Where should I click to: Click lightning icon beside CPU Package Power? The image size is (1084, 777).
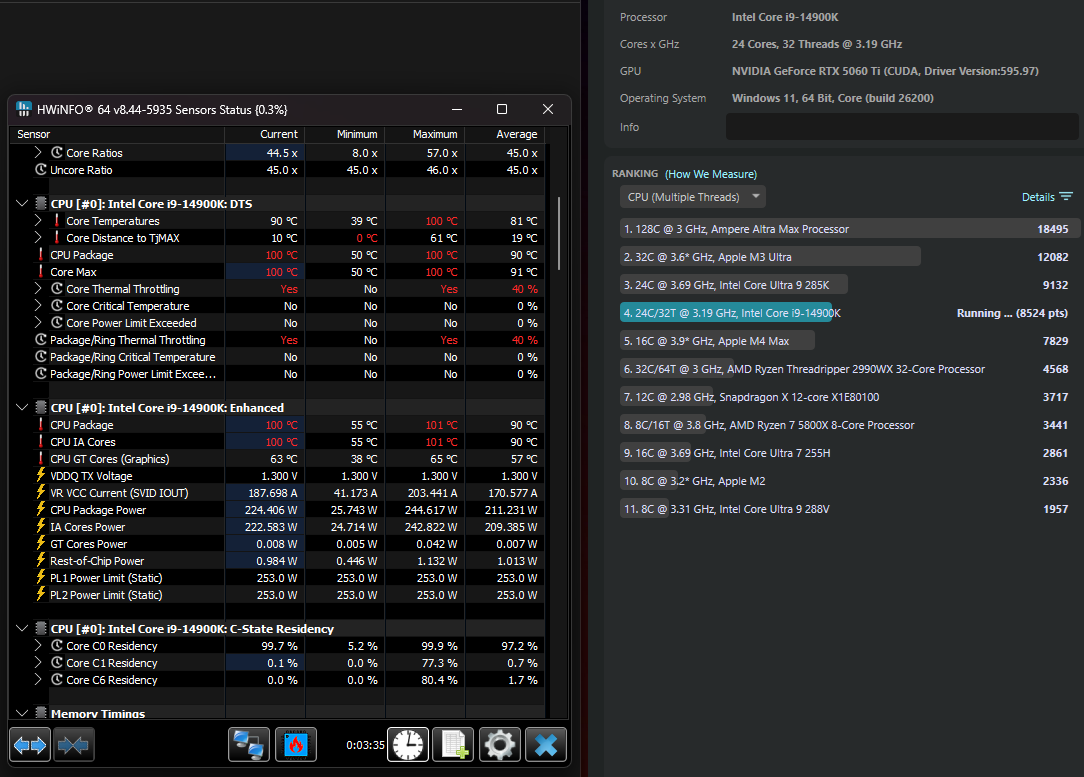(x=41, y=509)
